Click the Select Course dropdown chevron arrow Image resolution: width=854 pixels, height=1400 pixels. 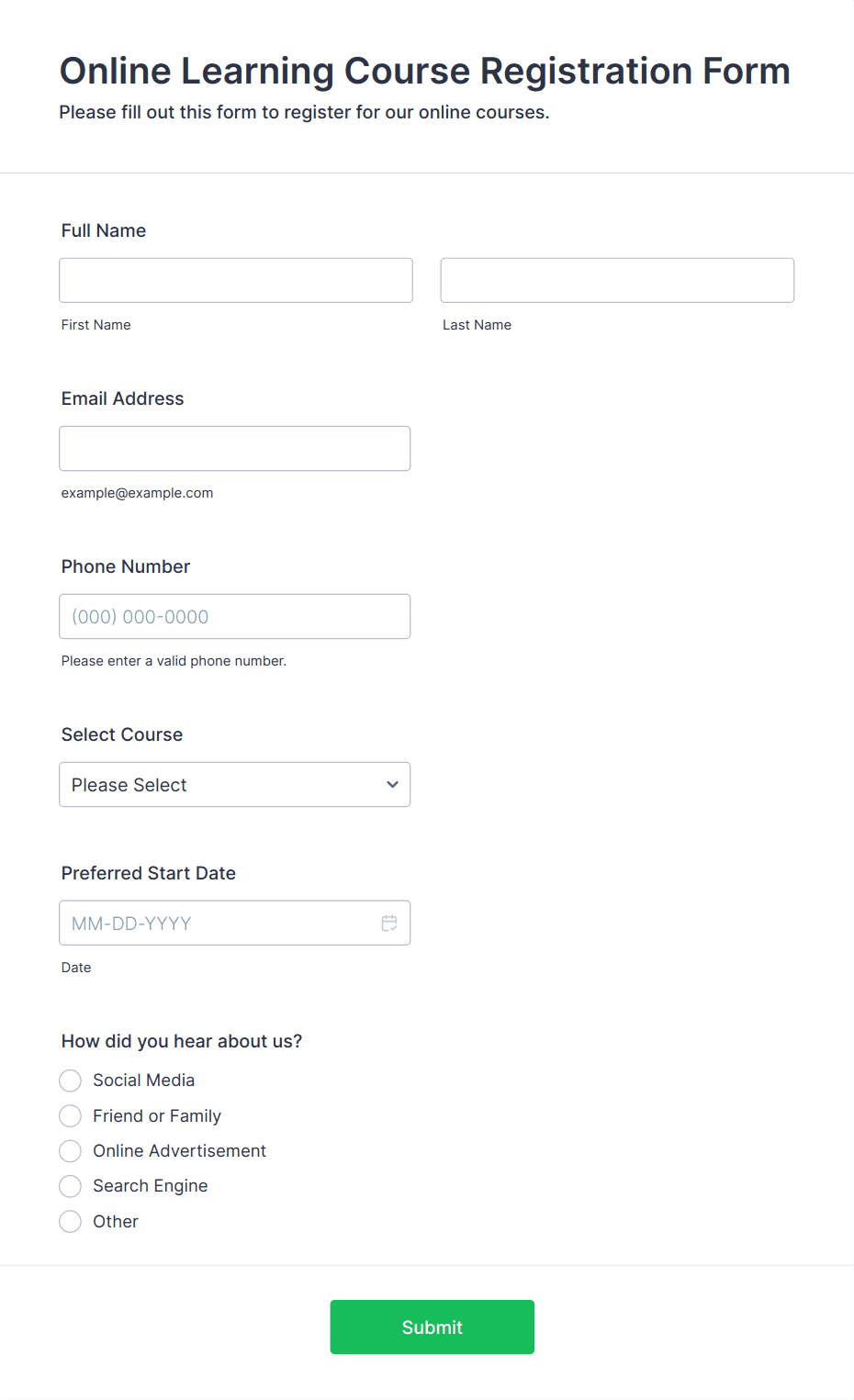(392, 785)
